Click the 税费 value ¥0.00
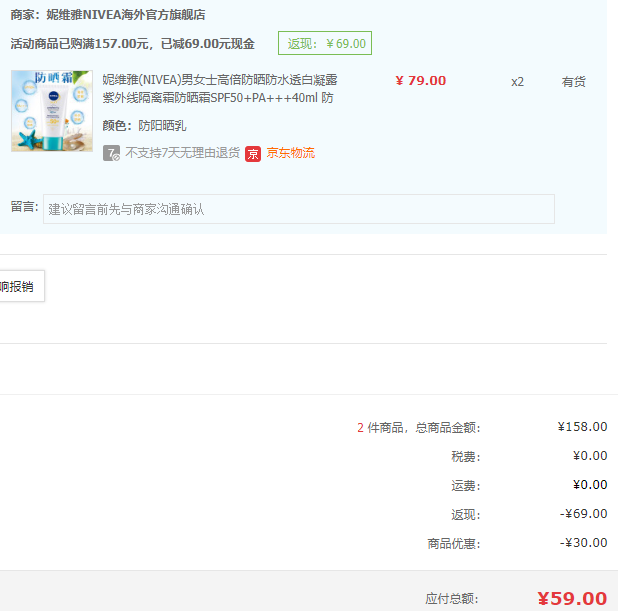618x611 pixels. 590,456
